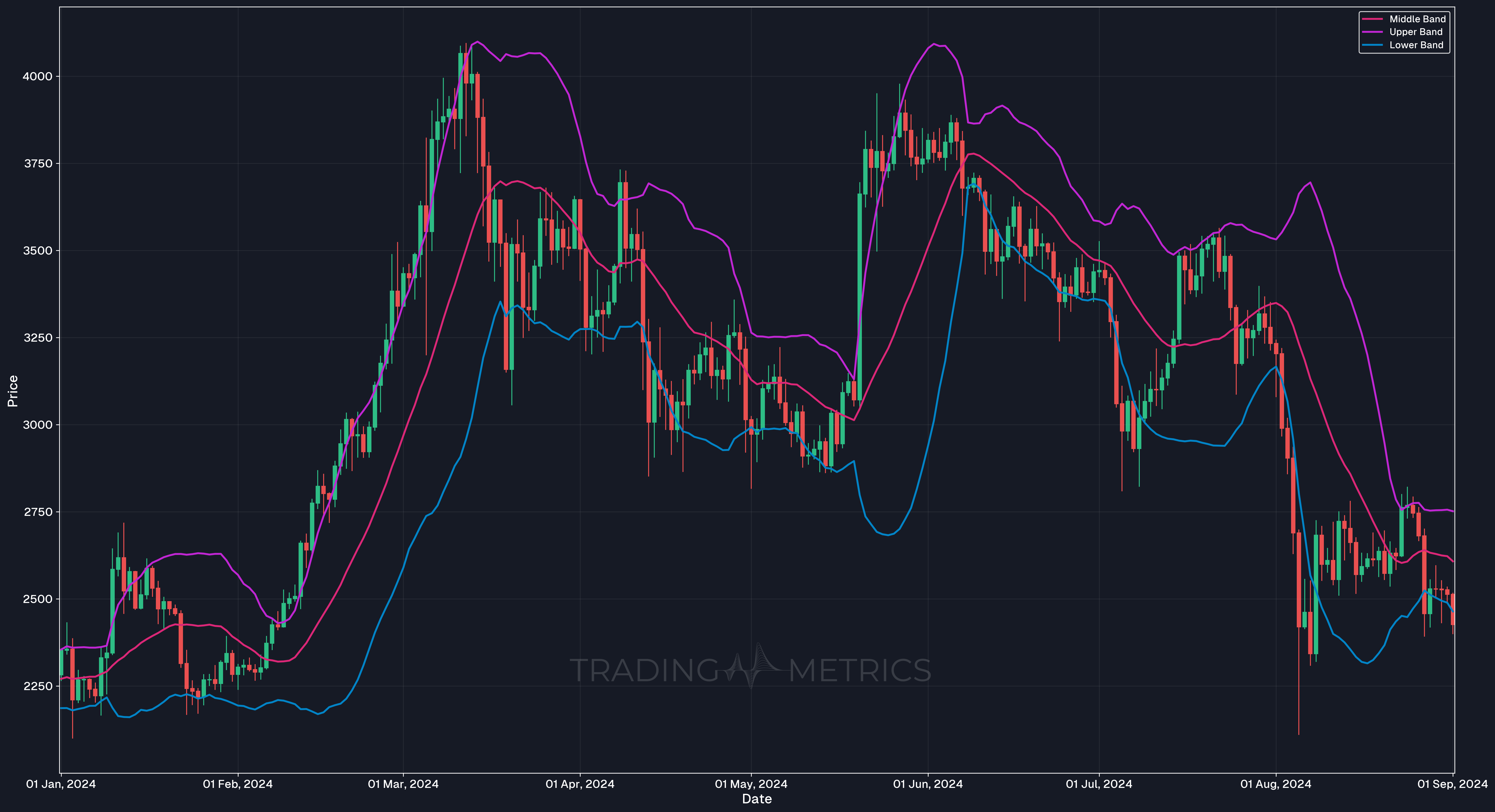The width and height of the screenshot is (1495, 812).
Task: Click the 01 Mar, 2024 date label
Action: 403,784
